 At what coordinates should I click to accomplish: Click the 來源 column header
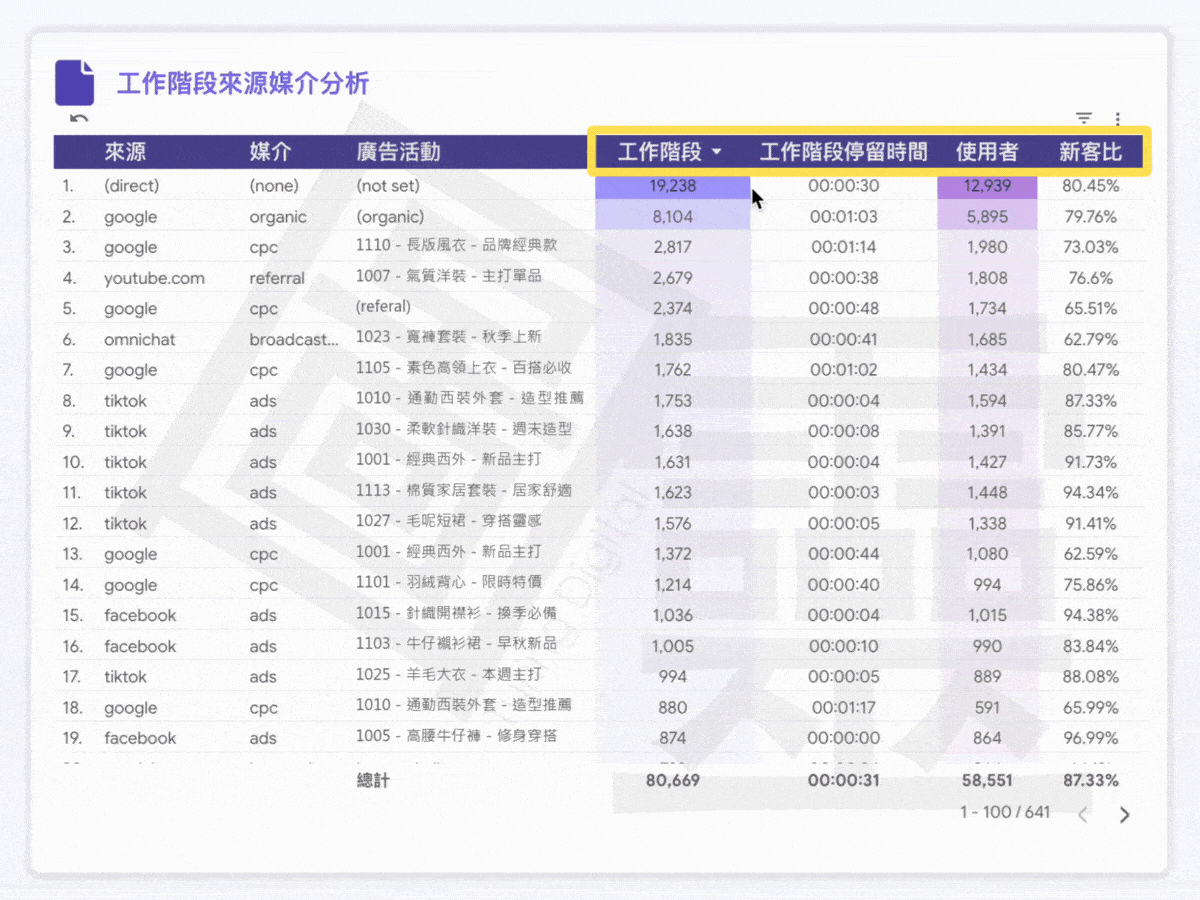(x=125, y=152)
